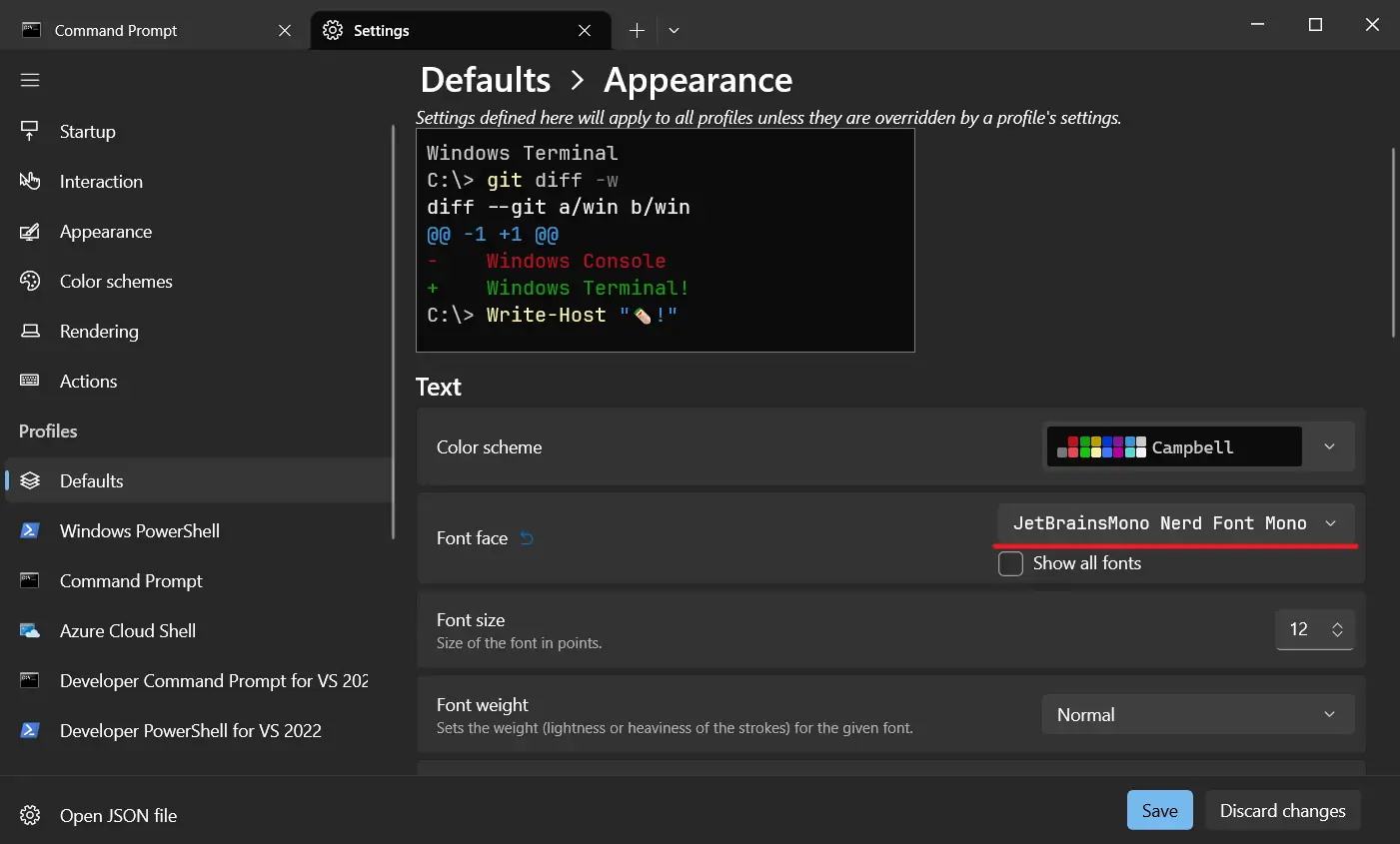Switch to the Command Prompt tab
The width and height of the screenshot is (1400, 844).
116,30
